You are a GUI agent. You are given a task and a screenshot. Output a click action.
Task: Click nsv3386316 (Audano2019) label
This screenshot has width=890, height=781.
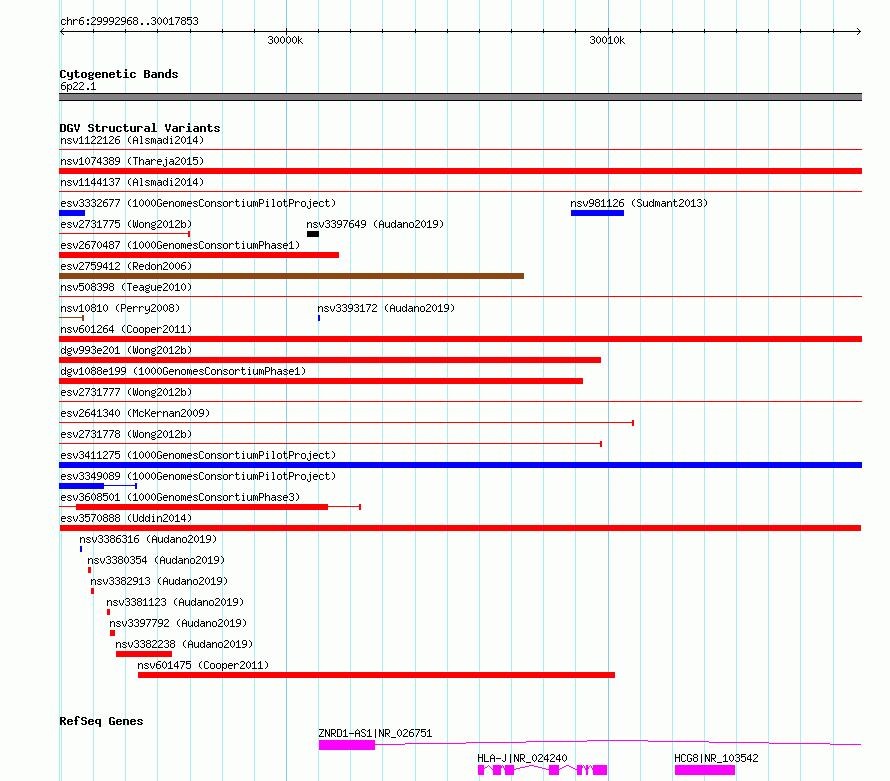click(x=148, y=539)
